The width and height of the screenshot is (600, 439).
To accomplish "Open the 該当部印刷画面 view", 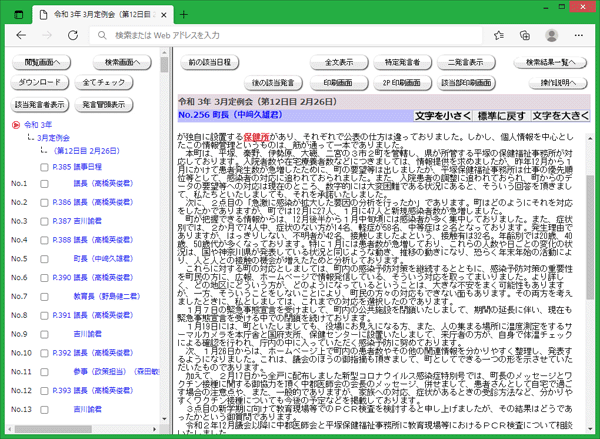I will 466,83.
